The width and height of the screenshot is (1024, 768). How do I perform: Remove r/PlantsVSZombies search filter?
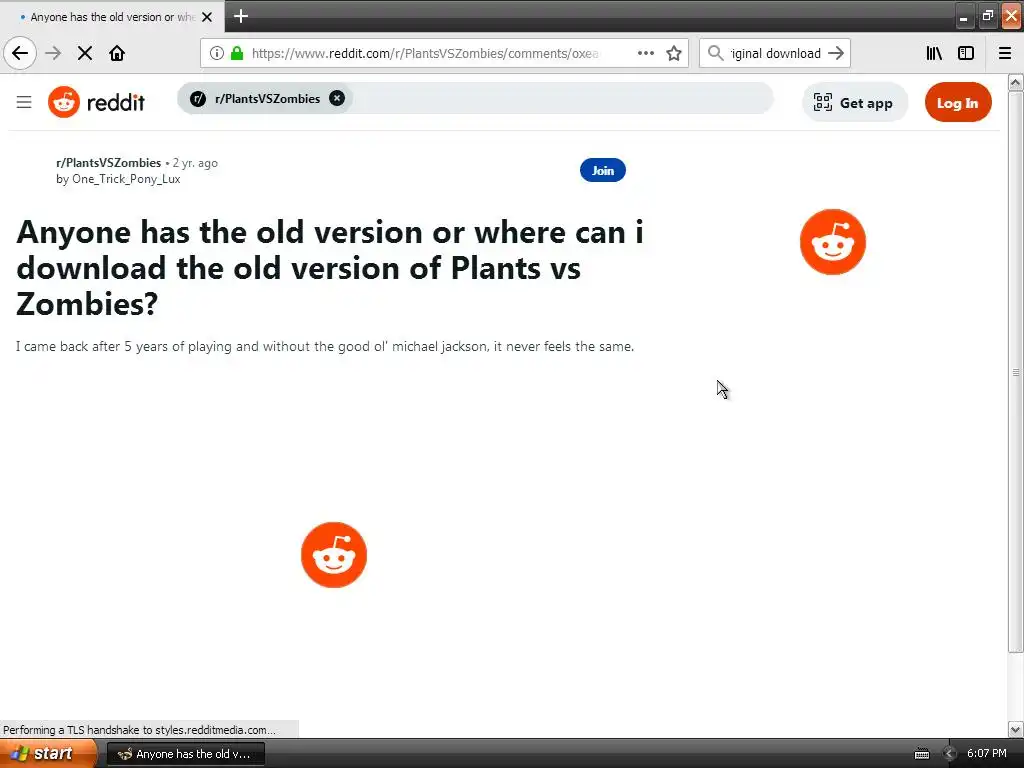point(337,98)
